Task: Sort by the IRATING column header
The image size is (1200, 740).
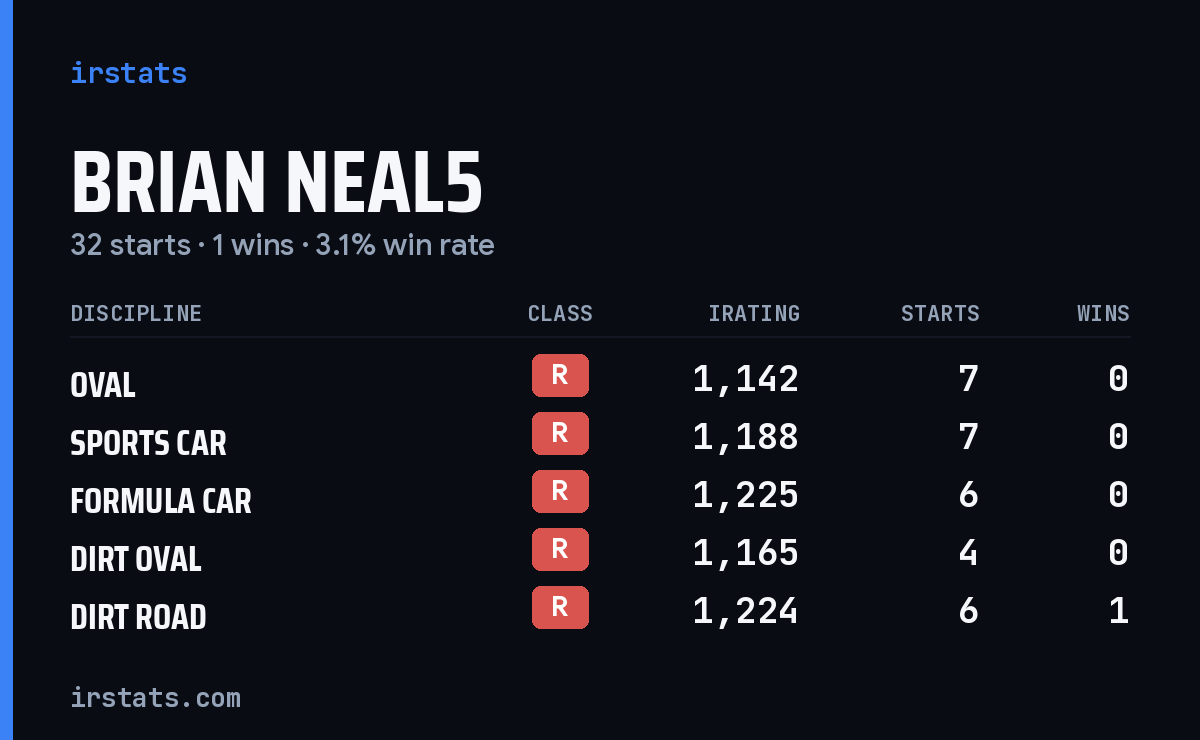Action: (754, 314)
